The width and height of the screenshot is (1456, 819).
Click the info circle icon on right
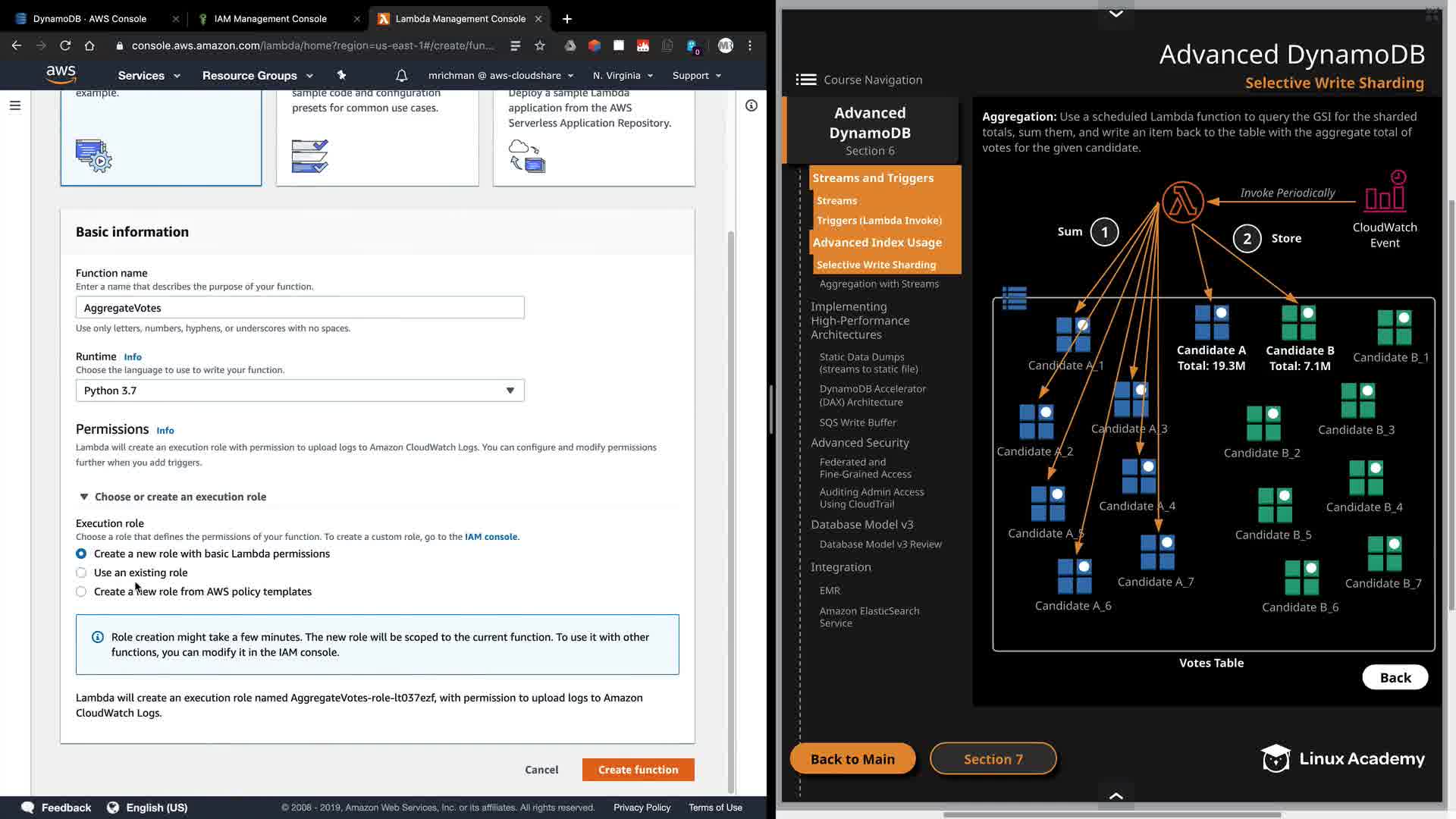click(751, 105)
